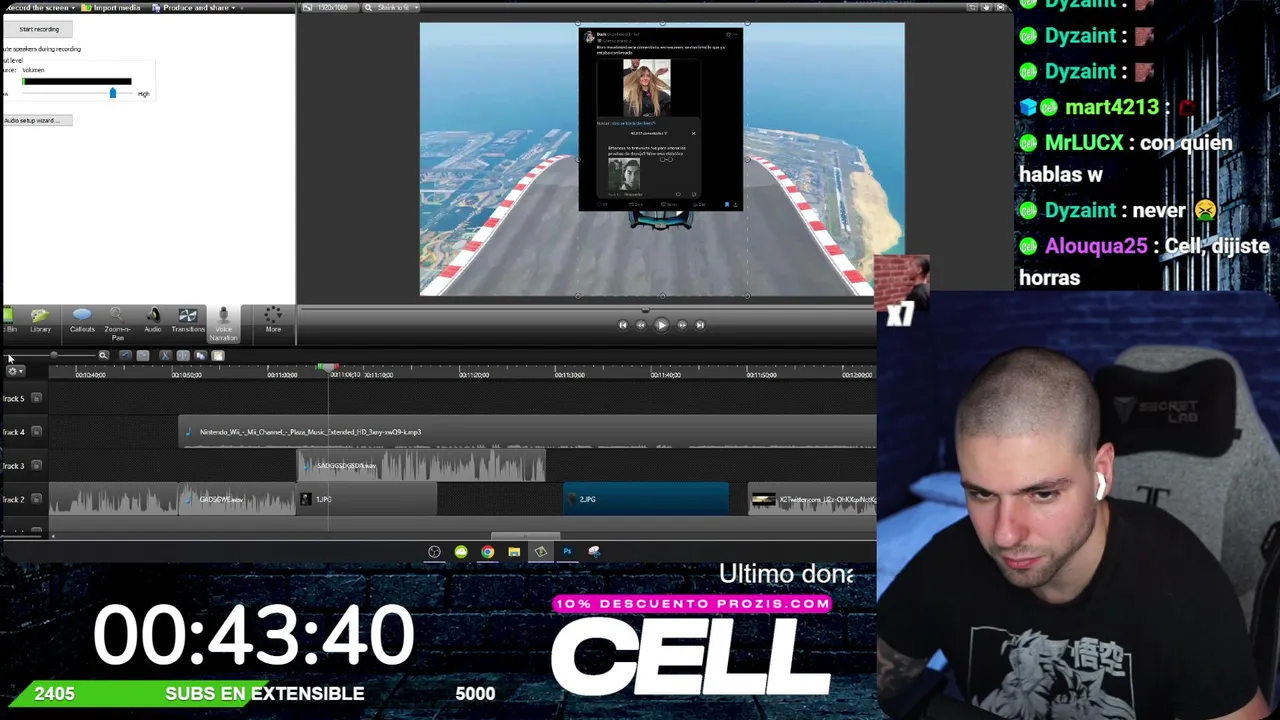Copy the selected timeline media
1280x720 pixels.
200,355
